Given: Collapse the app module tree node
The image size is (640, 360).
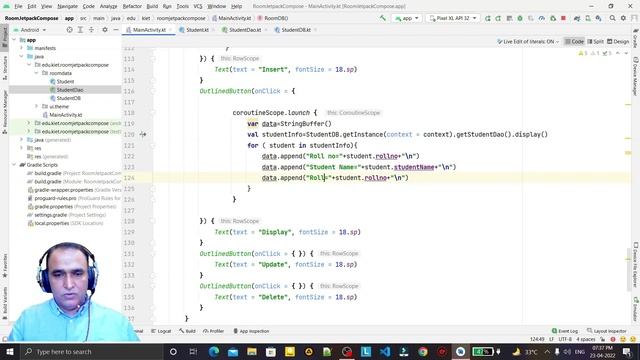Looking at the screenshot, I should [14, 40].
